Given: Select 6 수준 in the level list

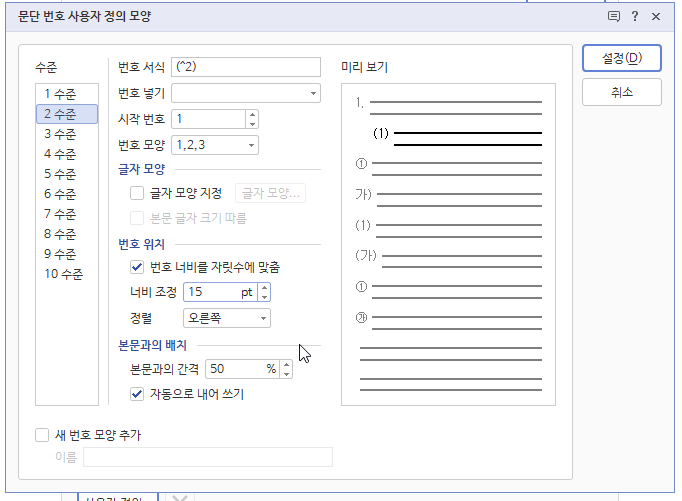Looking at the screenshot, I should (x=67, y=194).
